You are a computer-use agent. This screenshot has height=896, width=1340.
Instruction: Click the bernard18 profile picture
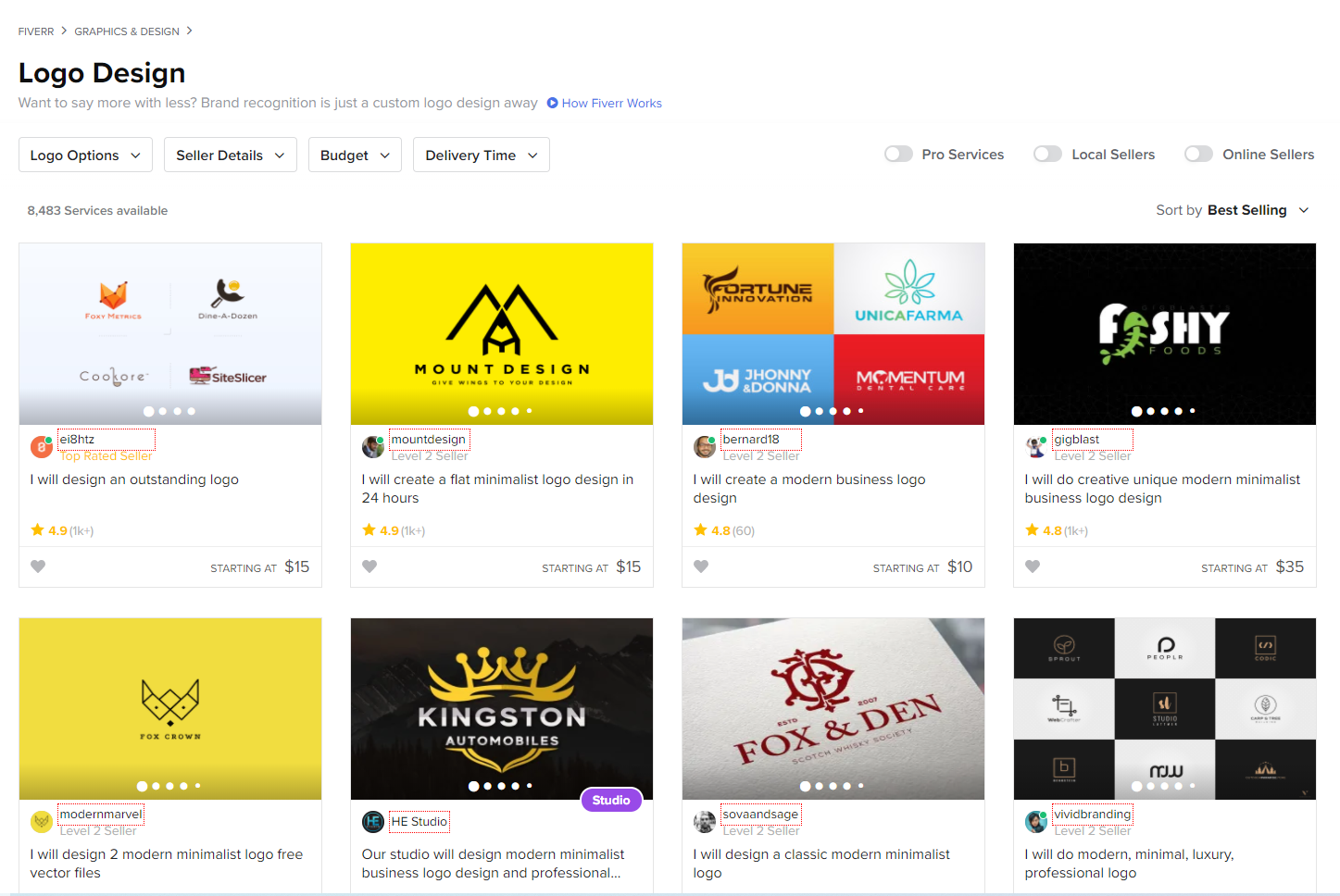(705, 447)
